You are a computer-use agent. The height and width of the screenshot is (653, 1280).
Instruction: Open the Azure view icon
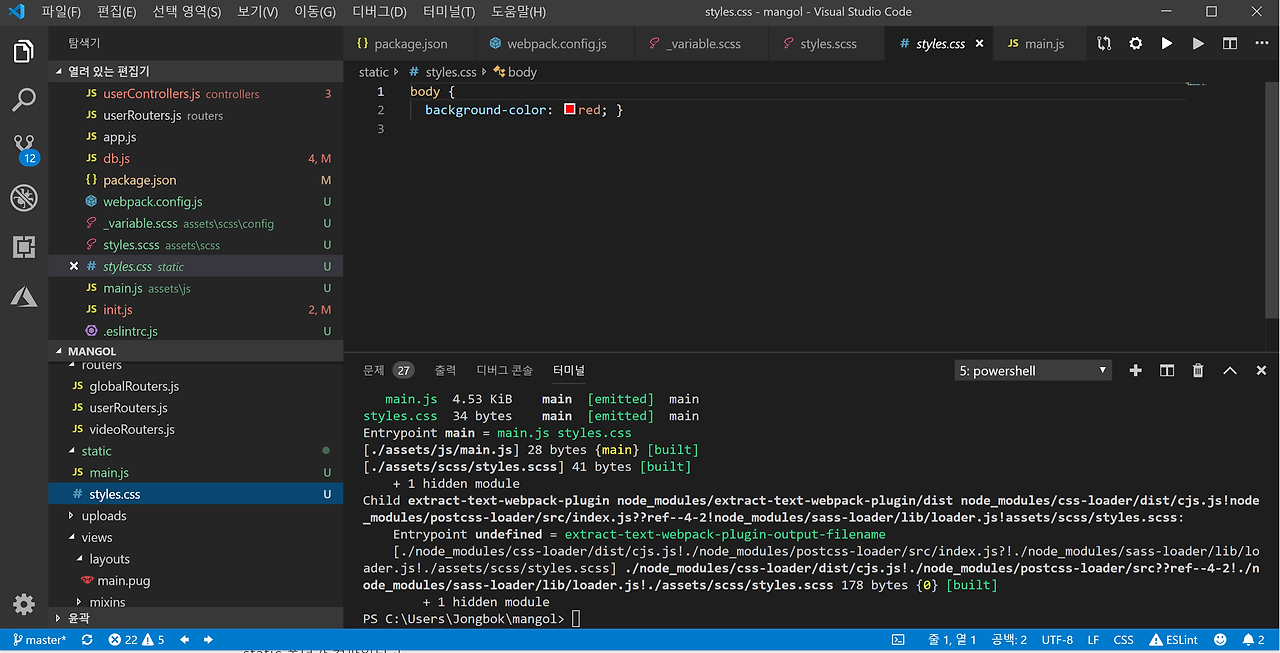point(24,296)
